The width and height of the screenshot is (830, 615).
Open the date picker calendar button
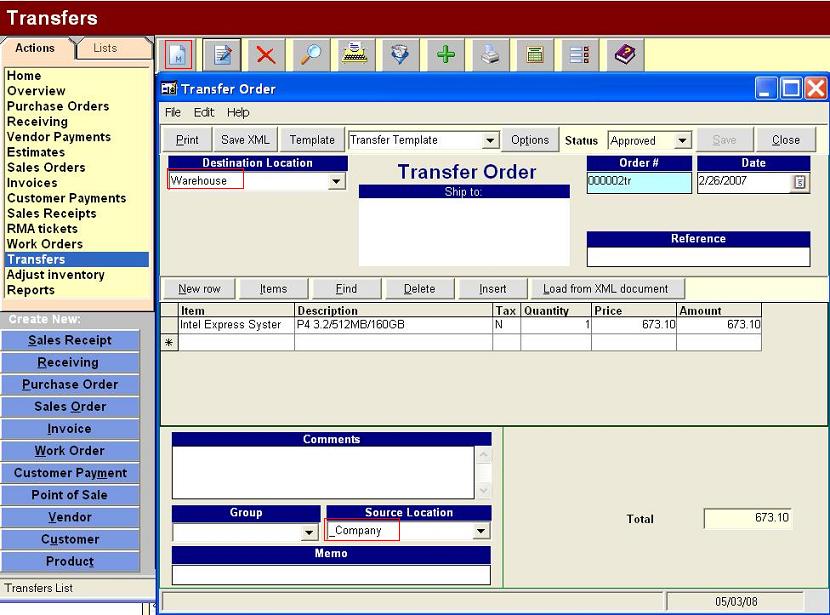pyautogui.click(x=799, y=182)
